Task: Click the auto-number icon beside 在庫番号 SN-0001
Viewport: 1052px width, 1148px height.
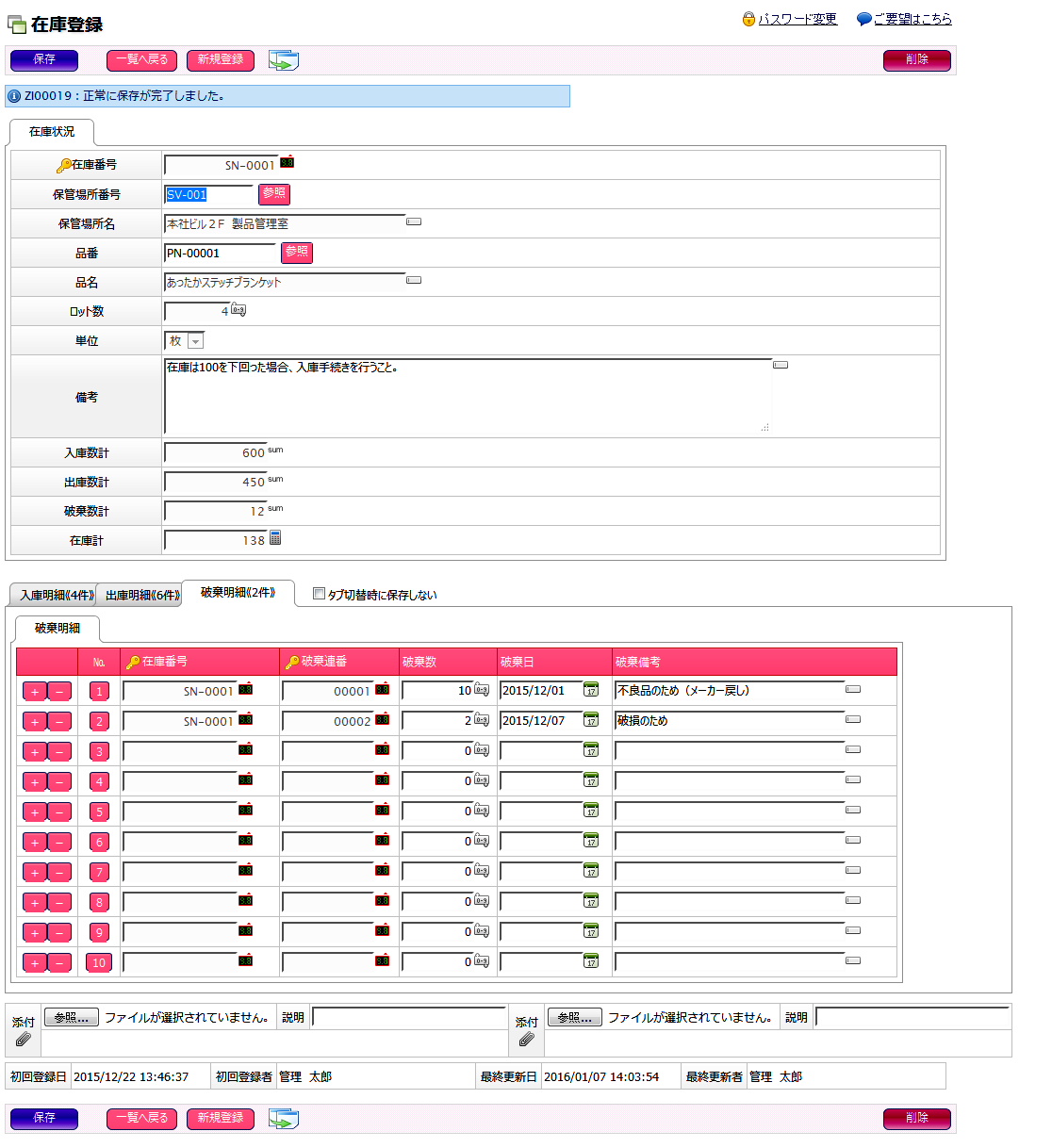Action: click(x=288, y=162)
